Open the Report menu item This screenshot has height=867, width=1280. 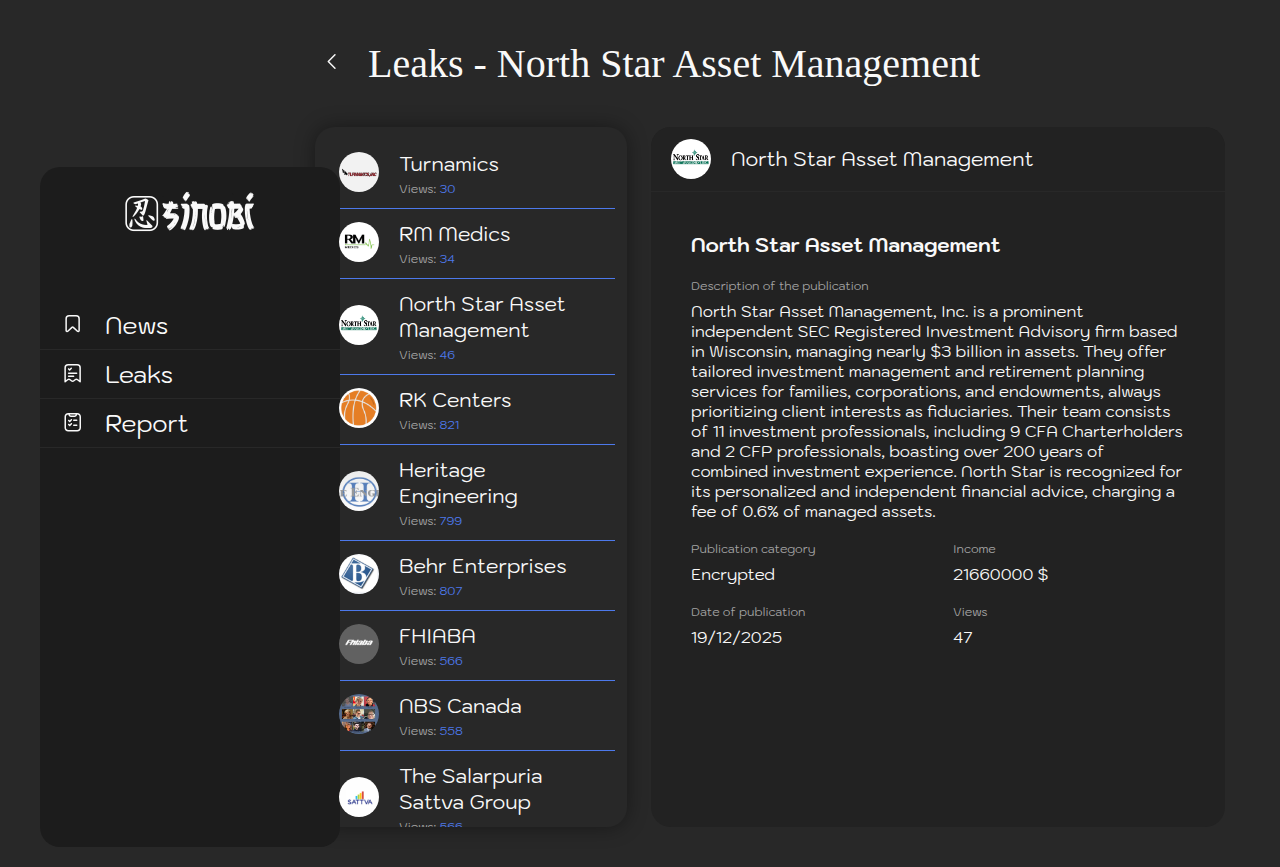(x=146, y=424)
